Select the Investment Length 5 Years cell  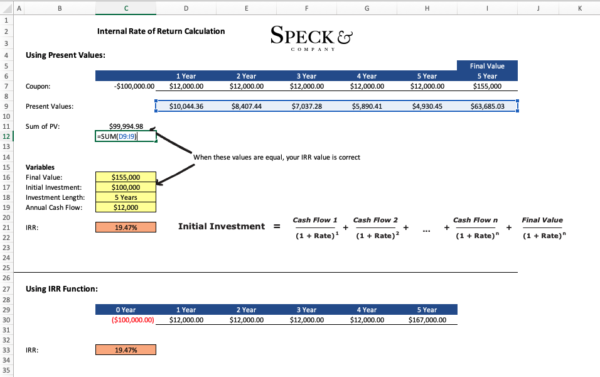pyautogui.click(x=126, y=197)
